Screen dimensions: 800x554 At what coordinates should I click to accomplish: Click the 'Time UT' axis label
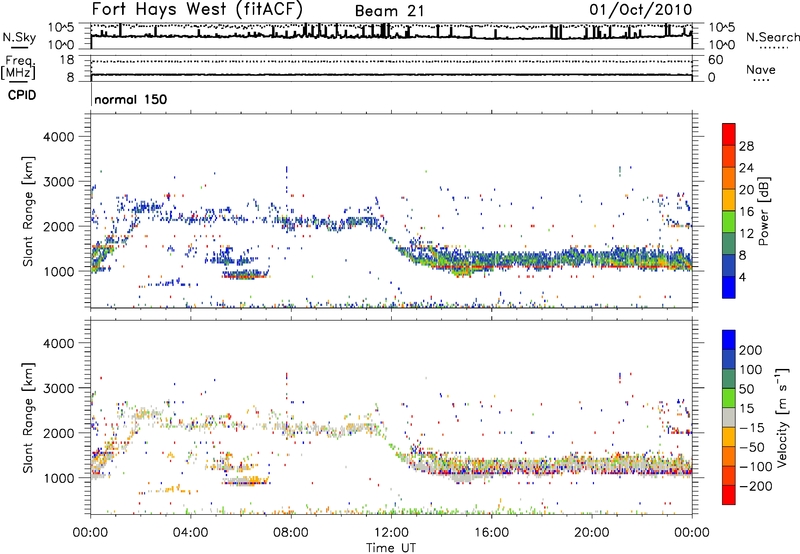(391, 548)
